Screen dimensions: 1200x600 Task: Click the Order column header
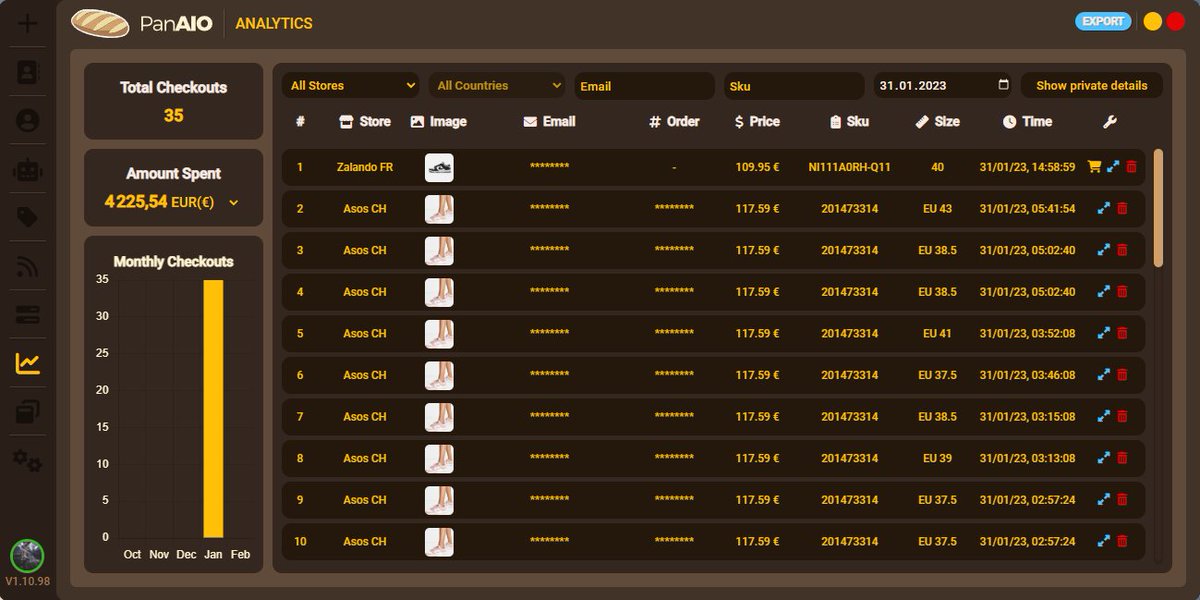674,121
